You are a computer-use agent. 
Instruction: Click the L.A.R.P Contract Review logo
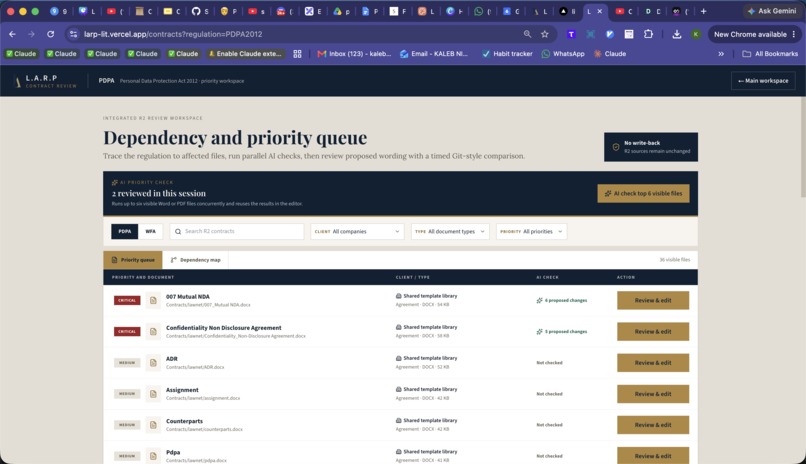(x=46, y=81)
